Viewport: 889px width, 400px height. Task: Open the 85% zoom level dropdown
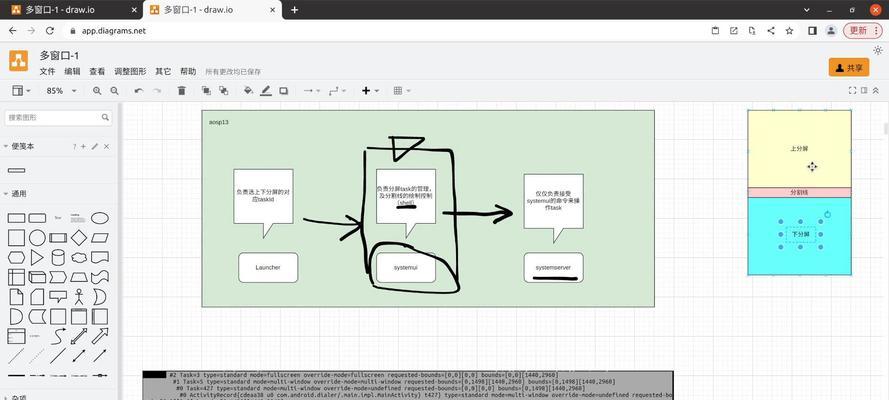point(62,91)
